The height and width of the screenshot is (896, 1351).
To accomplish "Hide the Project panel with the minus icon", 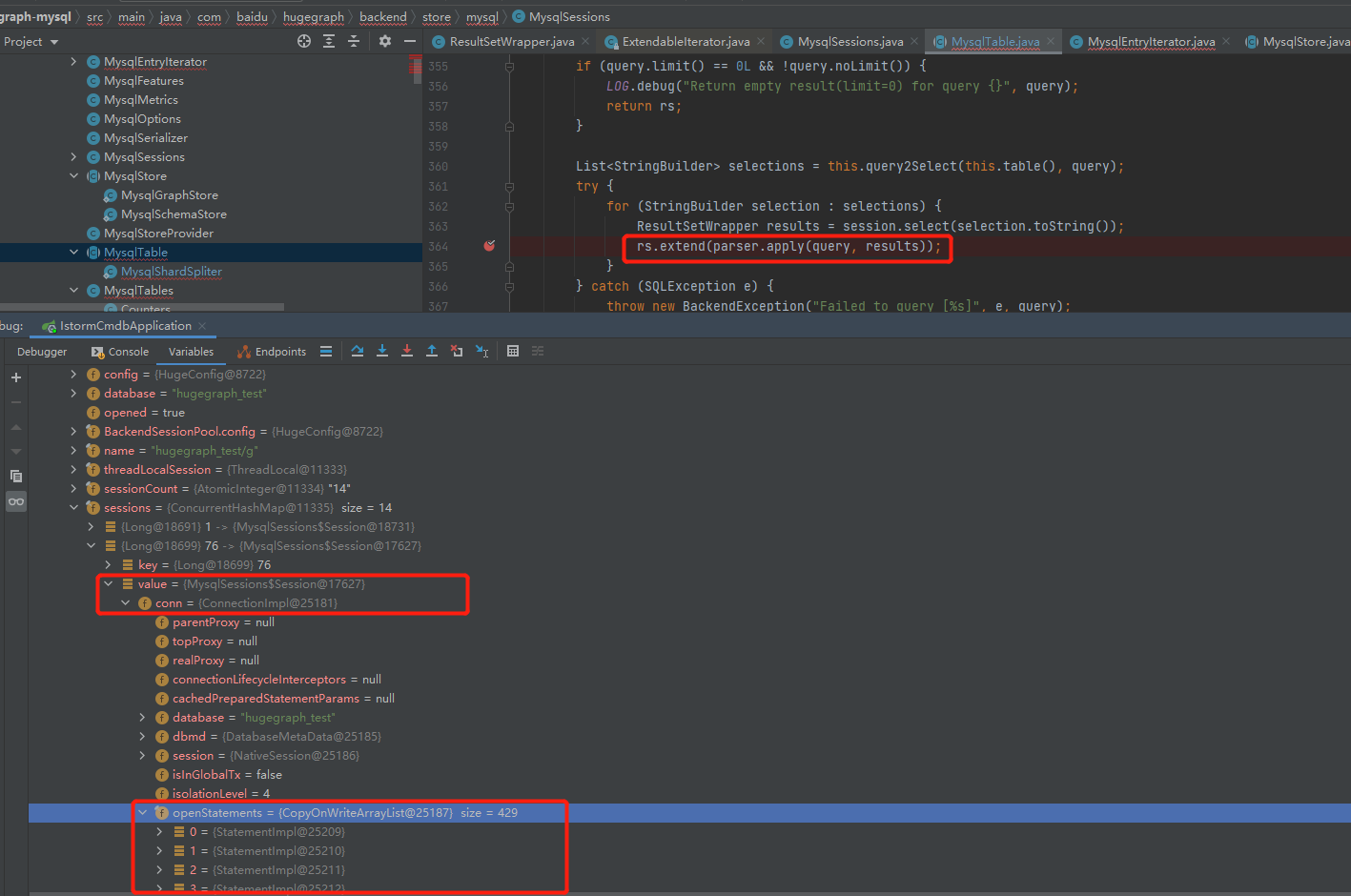I will pos(410,41).
